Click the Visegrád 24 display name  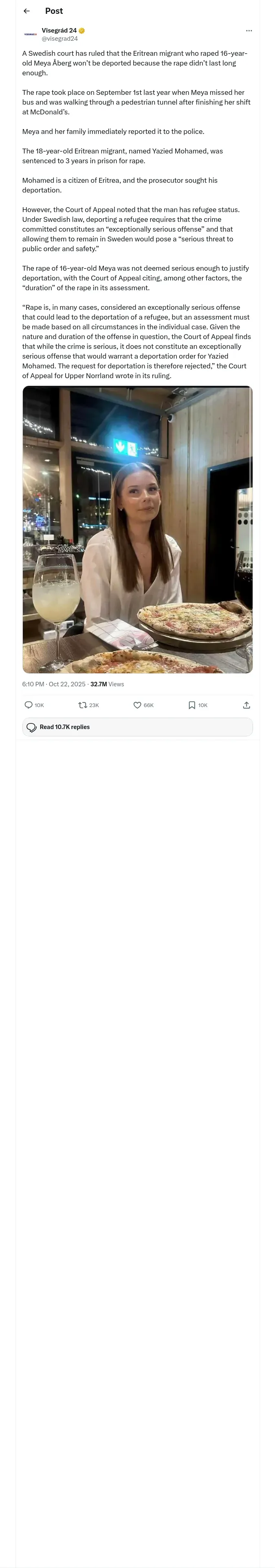click(x=59, y=31)
